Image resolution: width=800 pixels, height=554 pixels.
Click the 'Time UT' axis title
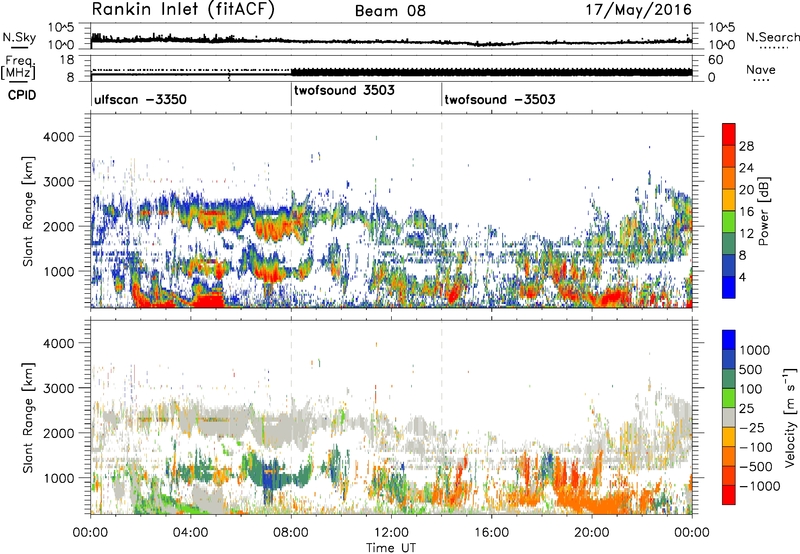coord(391,548)
